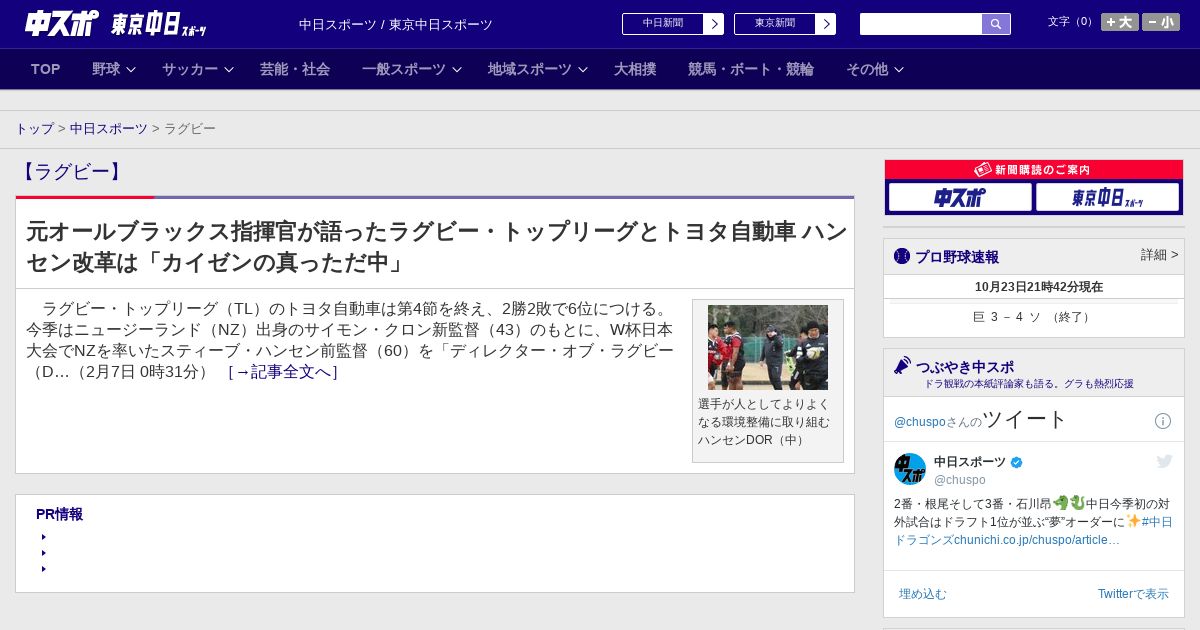
Task: Click the header text 中日スポーツ / 東京中日スポーツ
Action: pos(396,25)
